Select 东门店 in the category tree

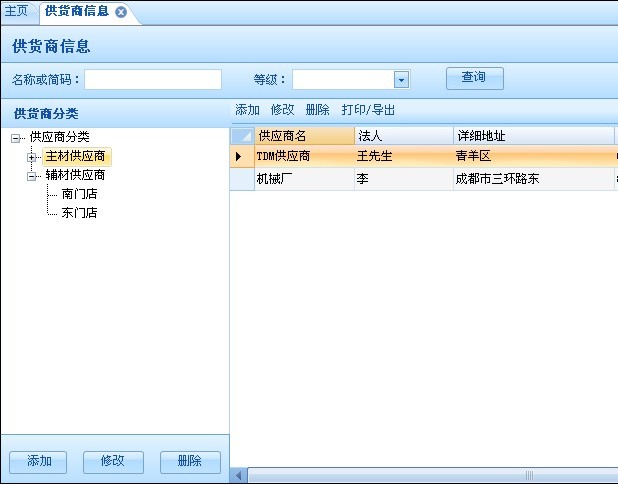click(79, 213)
